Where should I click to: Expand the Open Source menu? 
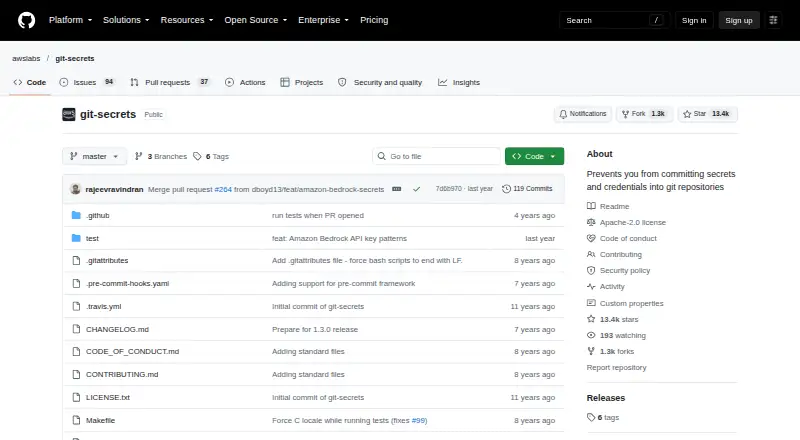256,20
